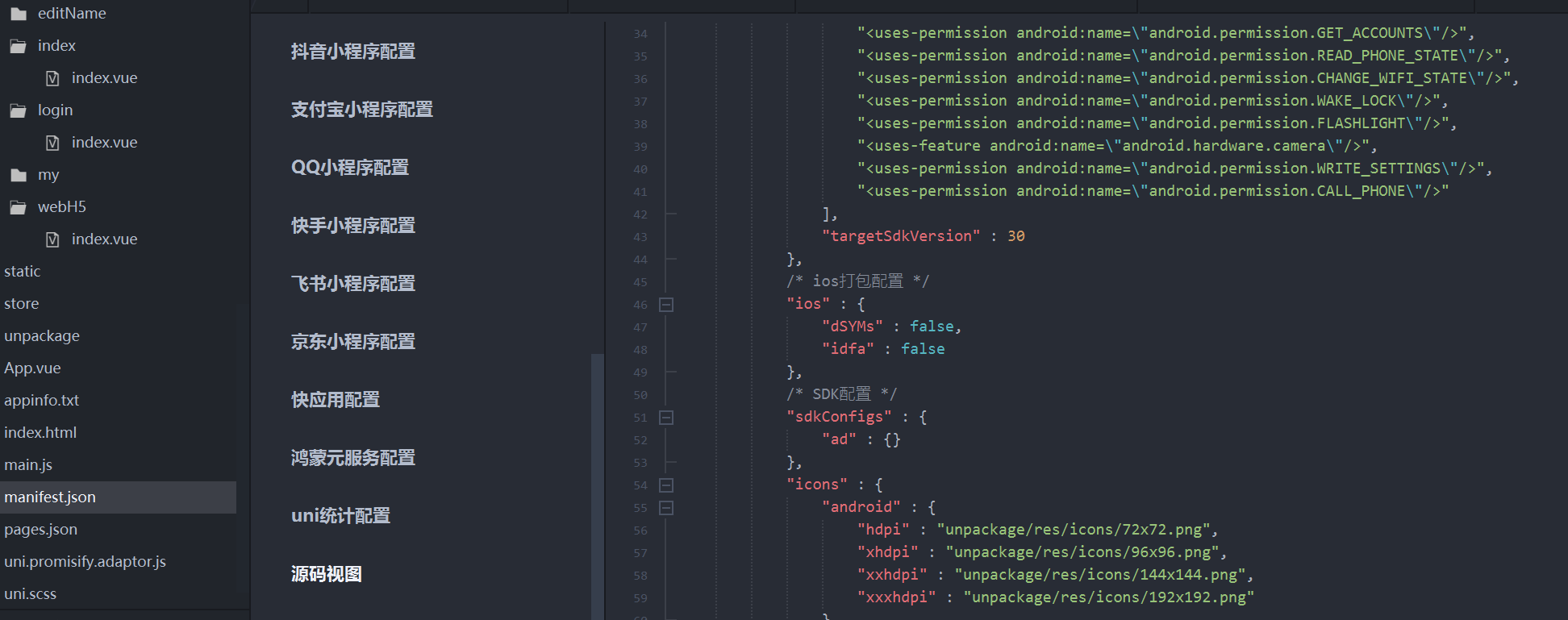Open the editName folder icon
The width and height of the screenshot is (1568, 620).
pyautogui.click(x=19, y=14)
